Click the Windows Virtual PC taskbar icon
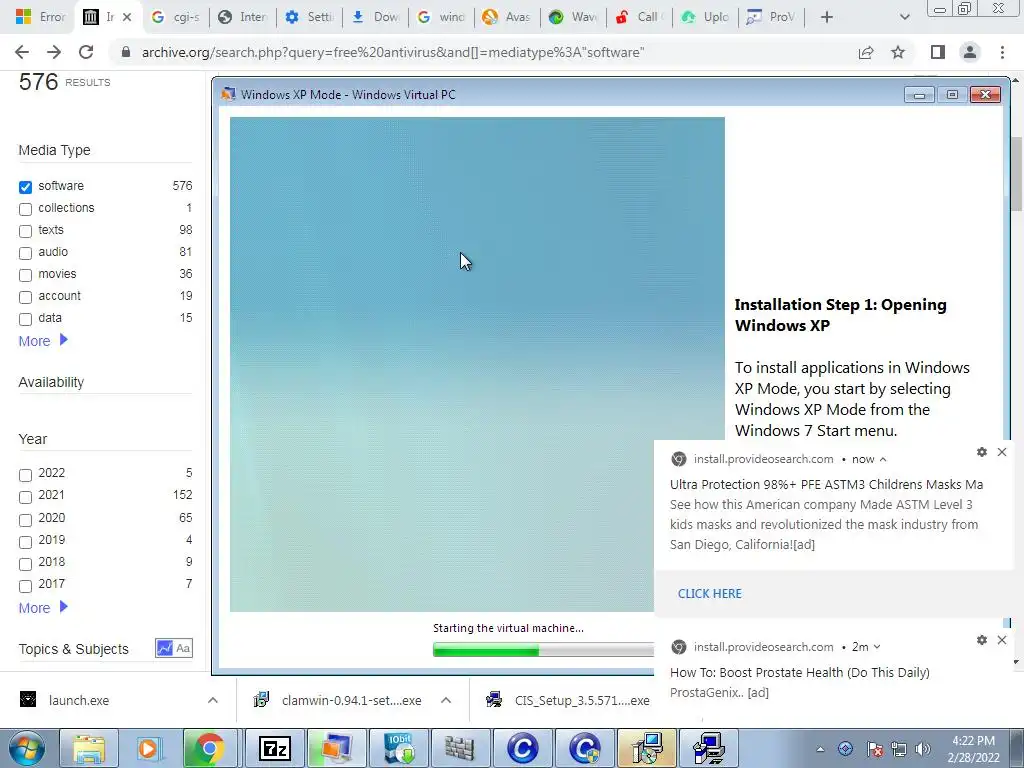The width and height of the screenshot is (1024, 768). click(x=336, y=748)
